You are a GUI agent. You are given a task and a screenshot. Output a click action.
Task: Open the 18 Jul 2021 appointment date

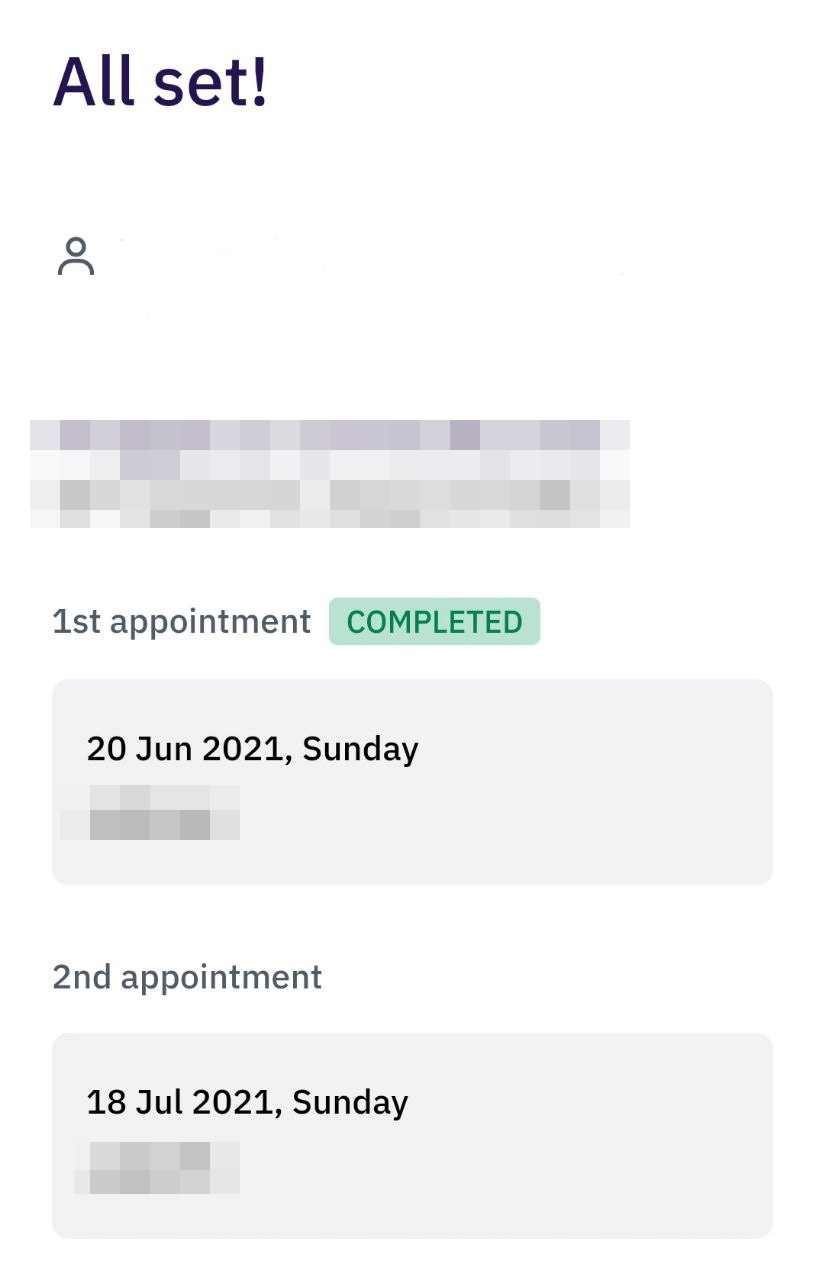(x=247, y=1102)
